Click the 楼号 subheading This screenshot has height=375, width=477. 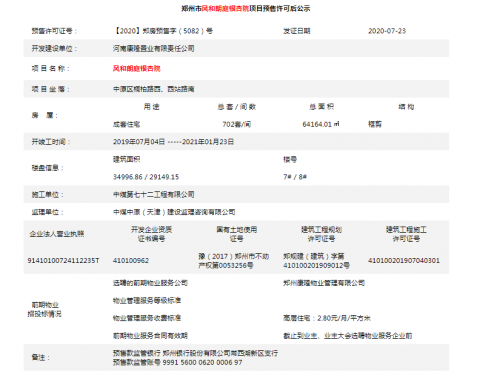[x=290, y=159]
